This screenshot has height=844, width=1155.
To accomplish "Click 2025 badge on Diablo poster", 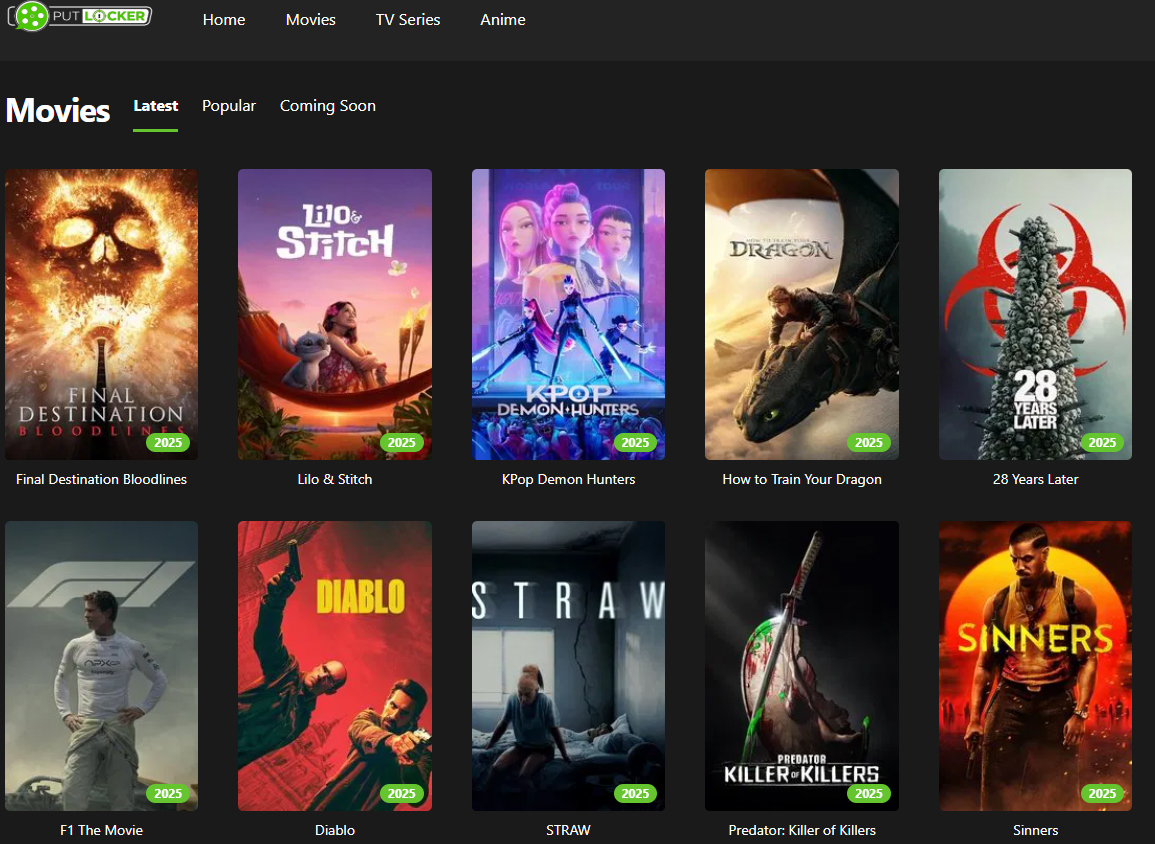I will point(401,793).
